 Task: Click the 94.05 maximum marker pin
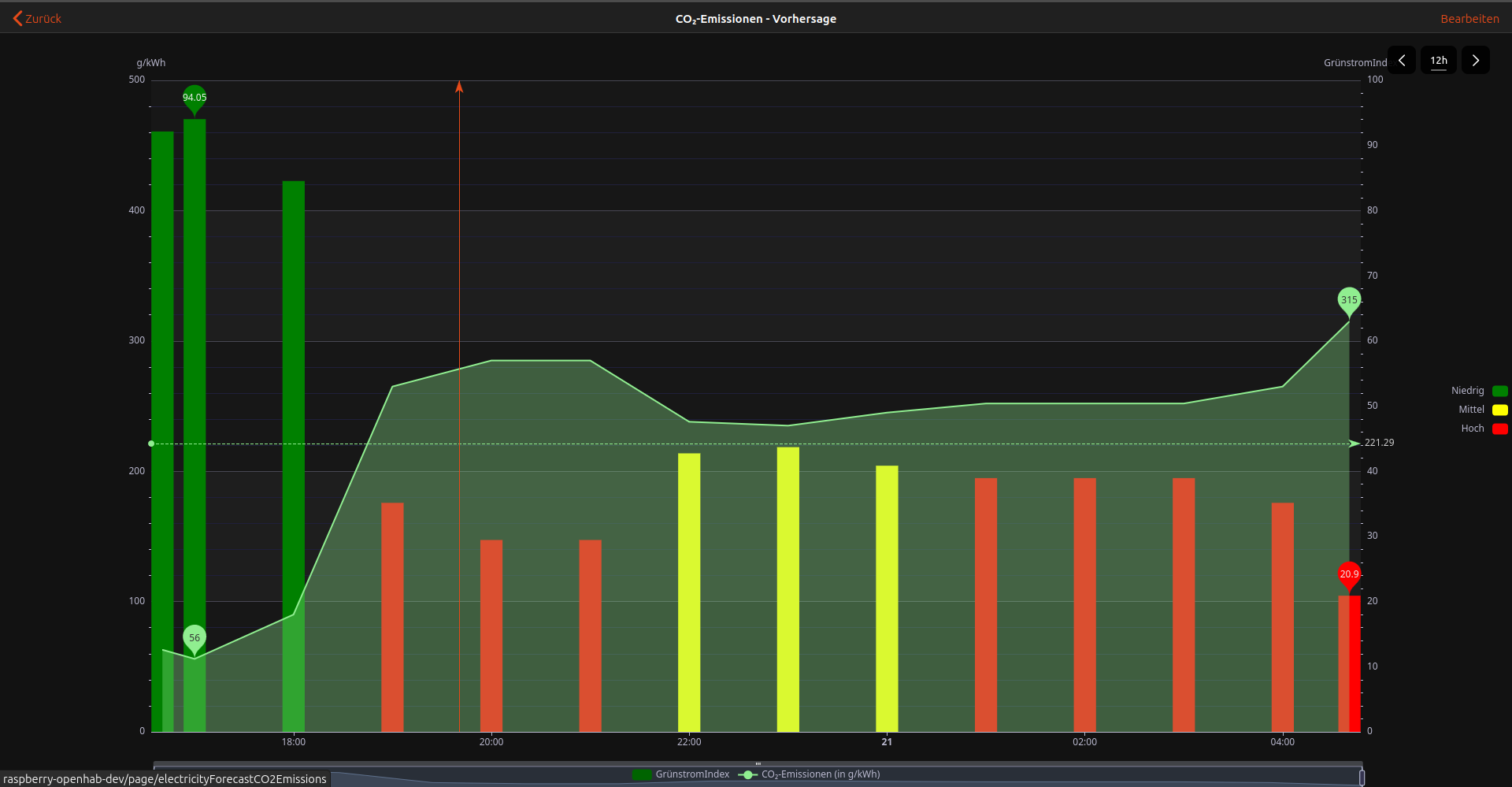pyautogui.click(x=195, y=98)
